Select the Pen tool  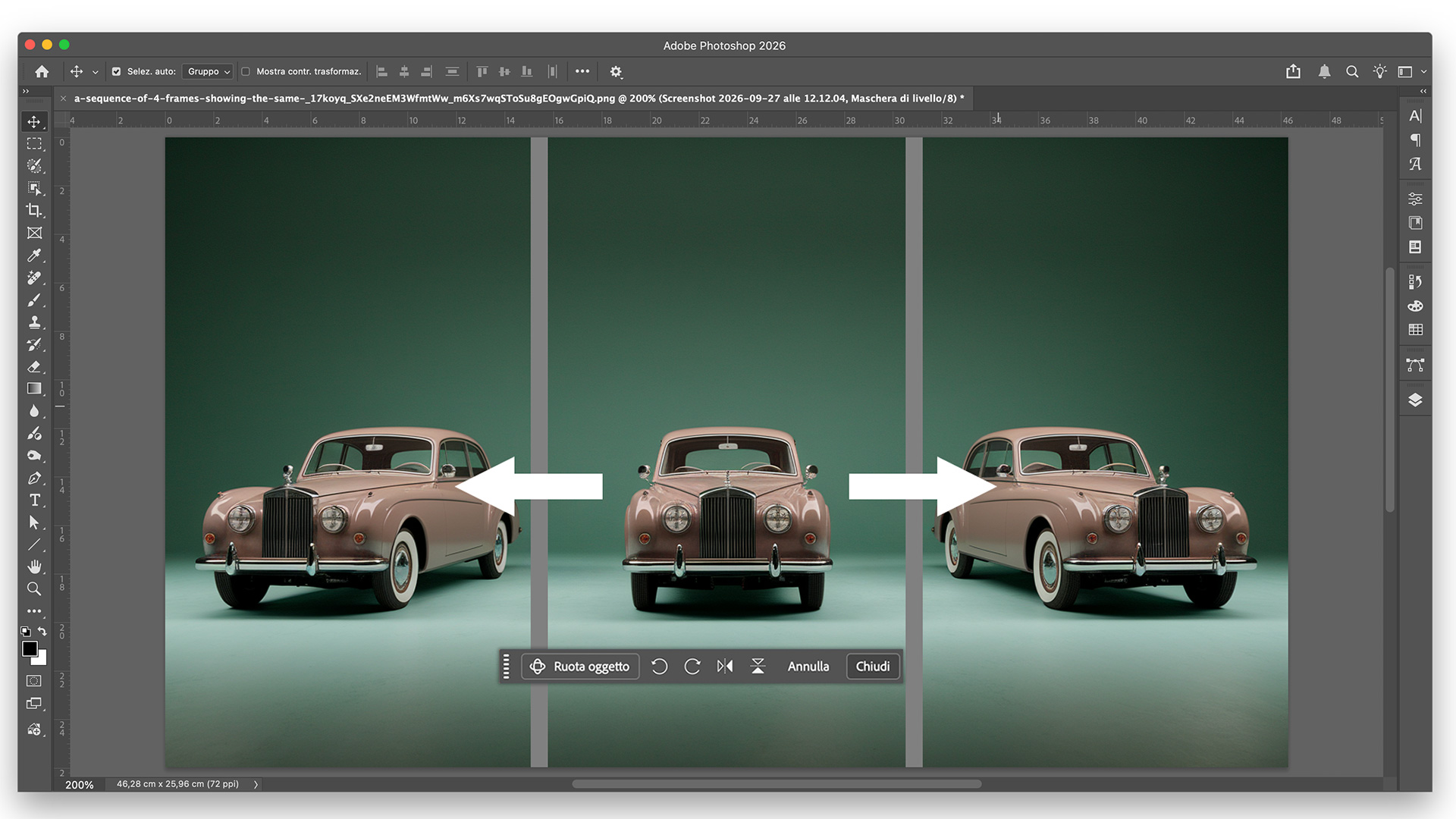(34, 479)
